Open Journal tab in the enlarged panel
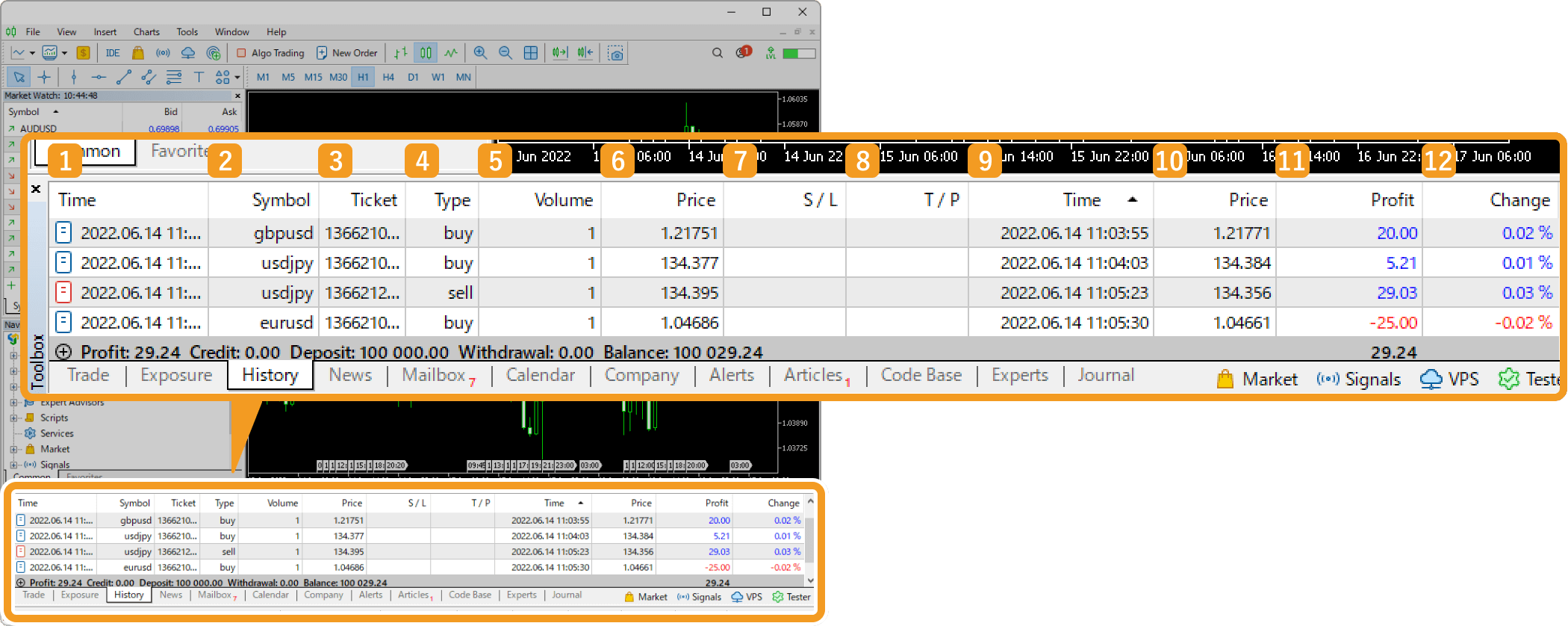Screen dimensions: 1568x626 1105,375
